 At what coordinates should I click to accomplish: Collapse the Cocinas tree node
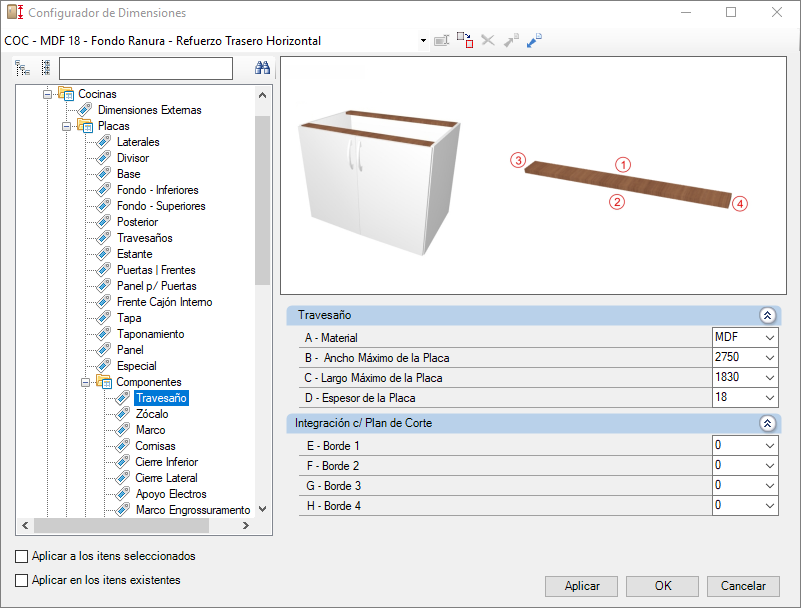click(x=48, y=95)
